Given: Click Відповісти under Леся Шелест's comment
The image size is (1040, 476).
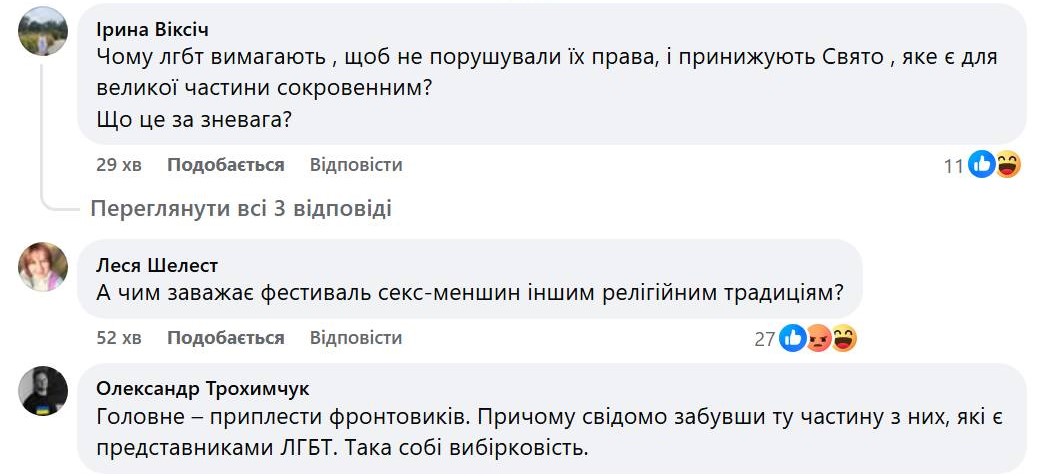Looking at the screenshot, I should pos(355,338).
